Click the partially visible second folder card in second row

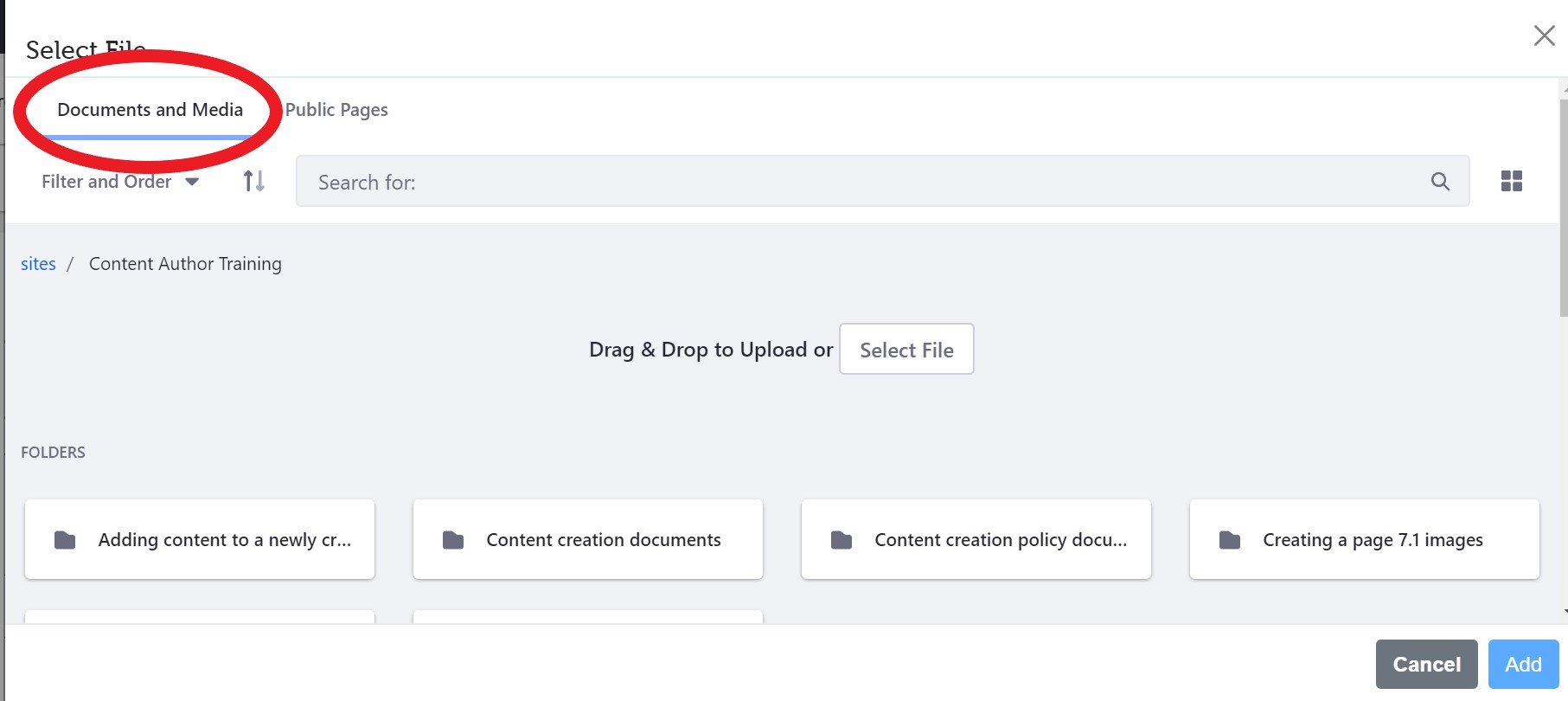click(588, 617)
